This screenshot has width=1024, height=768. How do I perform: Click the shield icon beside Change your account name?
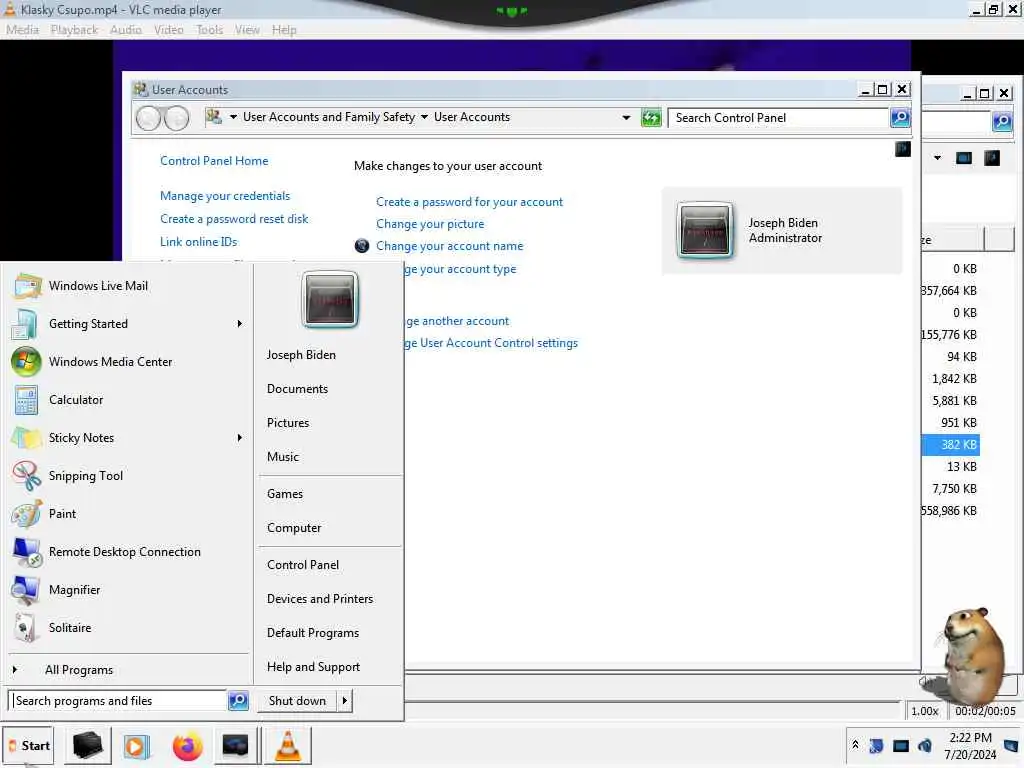[362, 246]
